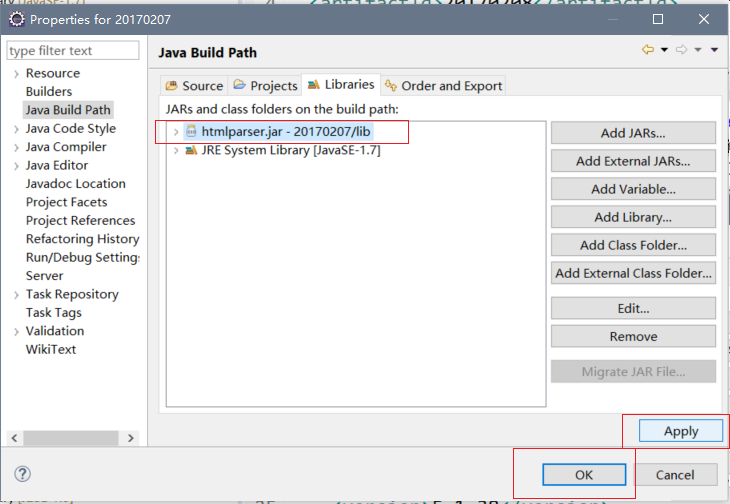The width and height of the screenshot is (730, 504).
Task: Remove the selected library entry
Action: (x=633, y=336)
